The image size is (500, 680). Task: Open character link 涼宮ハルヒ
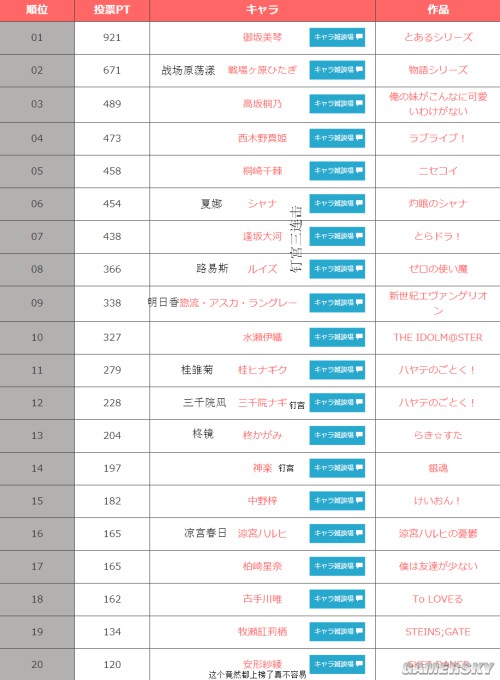(x=262, y=533)
